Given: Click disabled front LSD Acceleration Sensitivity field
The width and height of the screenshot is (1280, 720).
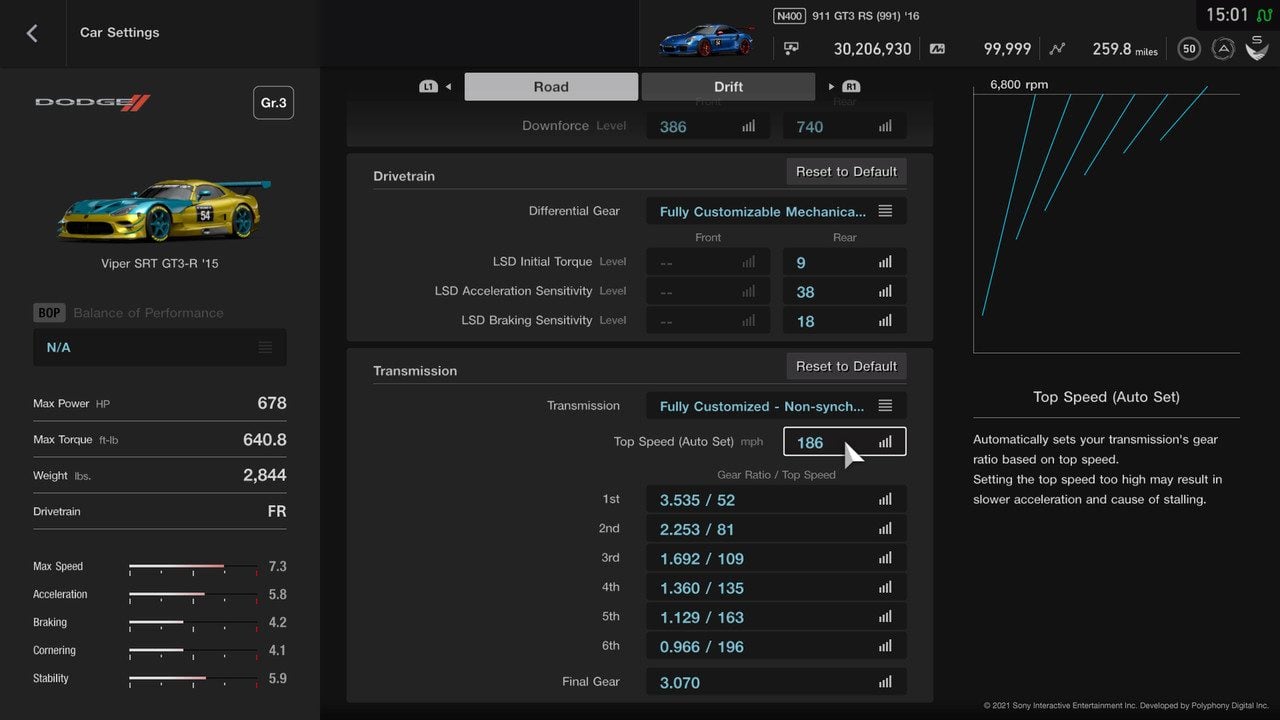Looking at the screenshot, I should [x=708, y=292].
